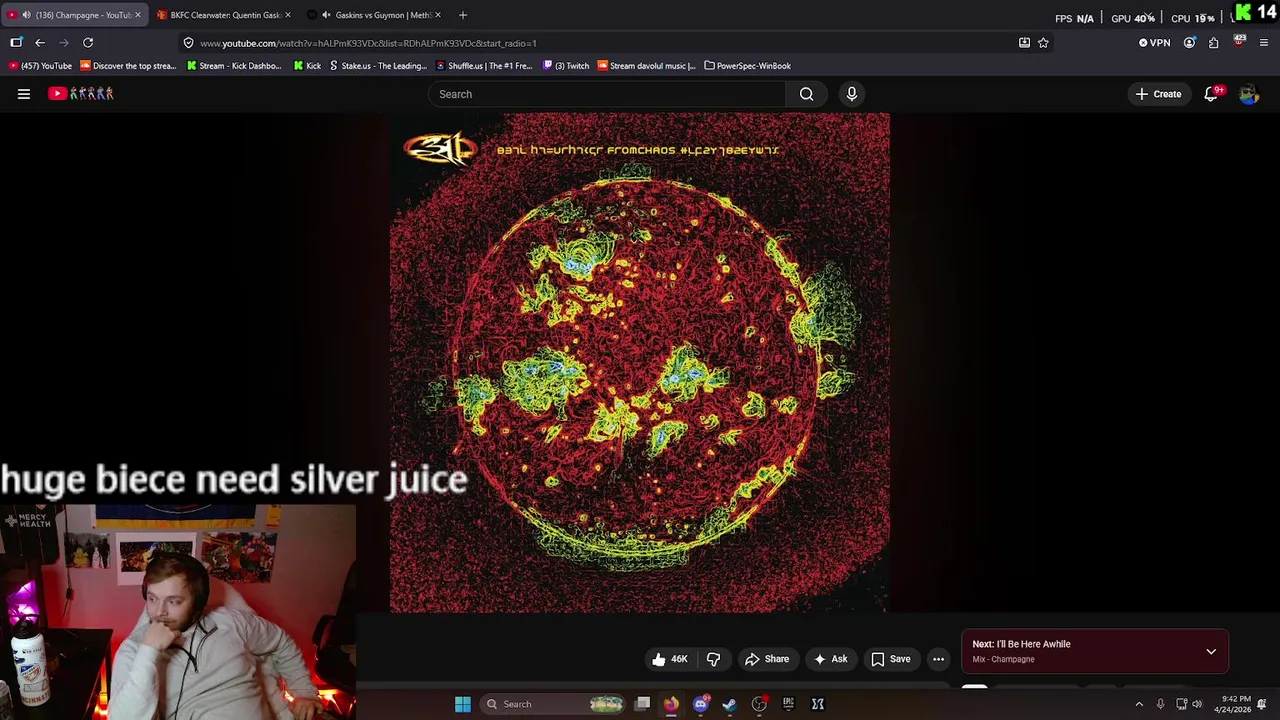Dislike the video with thumbs down

(x=713, y=659)
